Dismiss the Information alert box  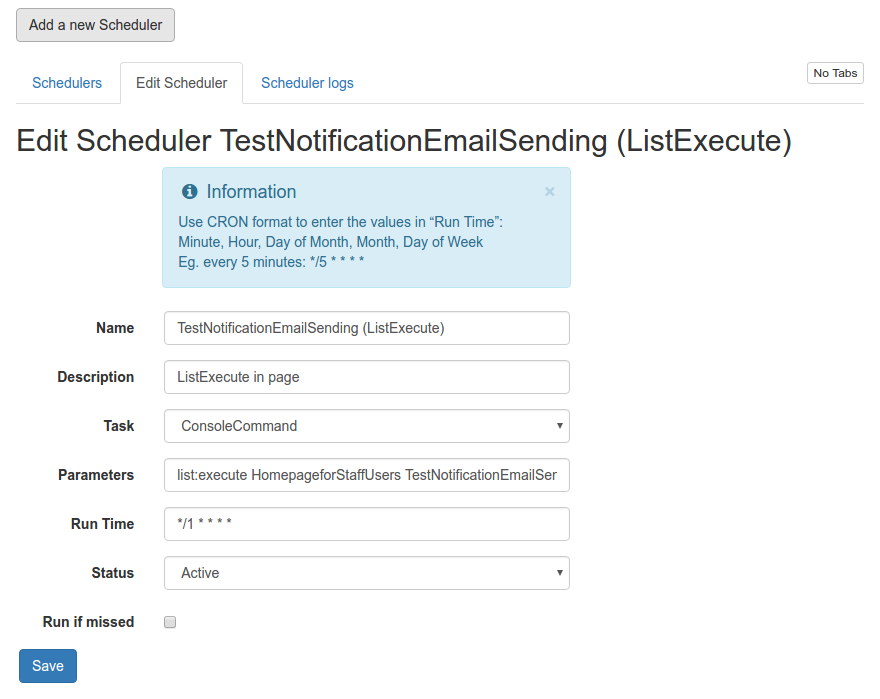click(x=549, y=192)
